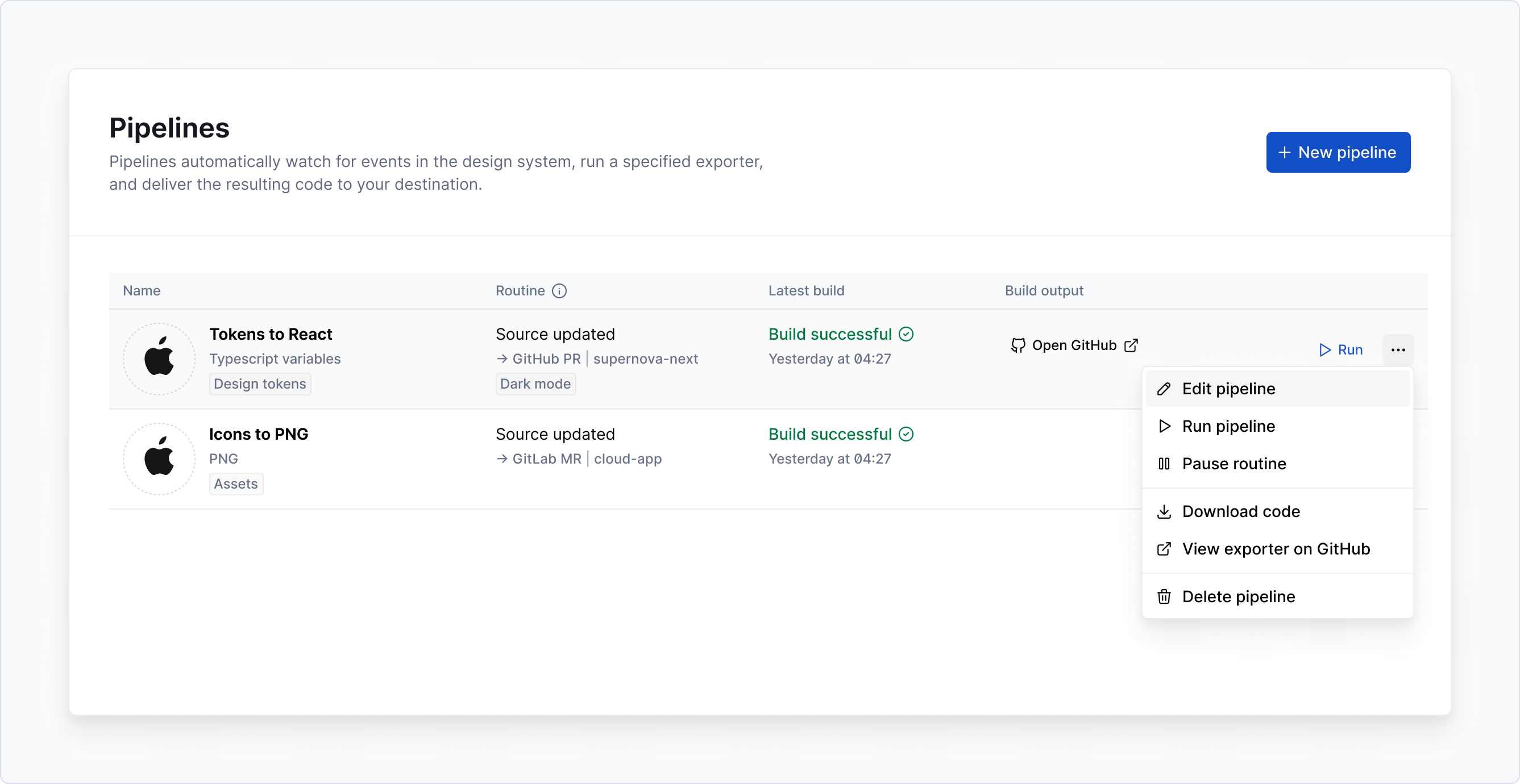
Task: Click the pencil icon next to Edit pipeline
Action: click(1164, 388)
